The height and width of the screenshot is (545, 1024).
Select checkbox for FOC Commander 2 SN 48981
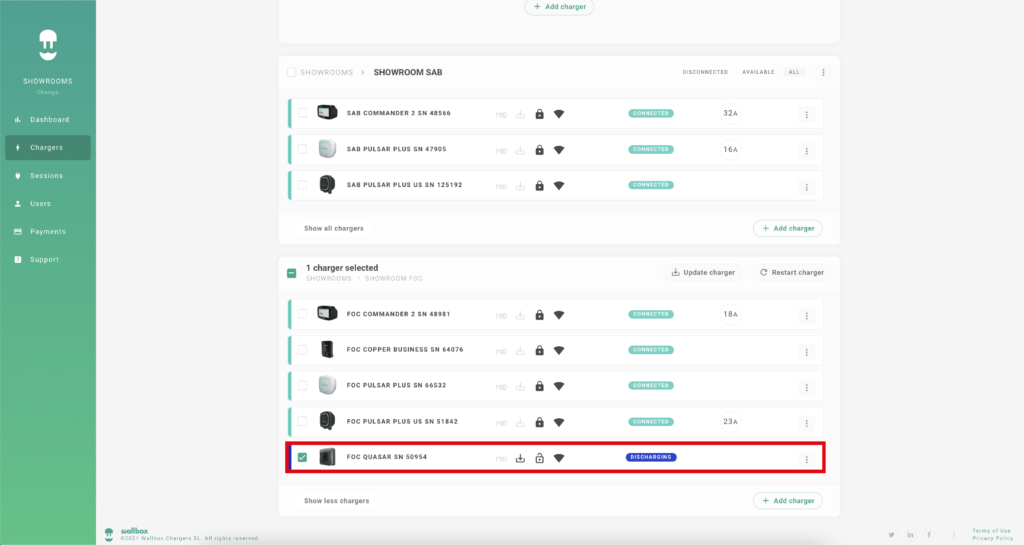302,314
